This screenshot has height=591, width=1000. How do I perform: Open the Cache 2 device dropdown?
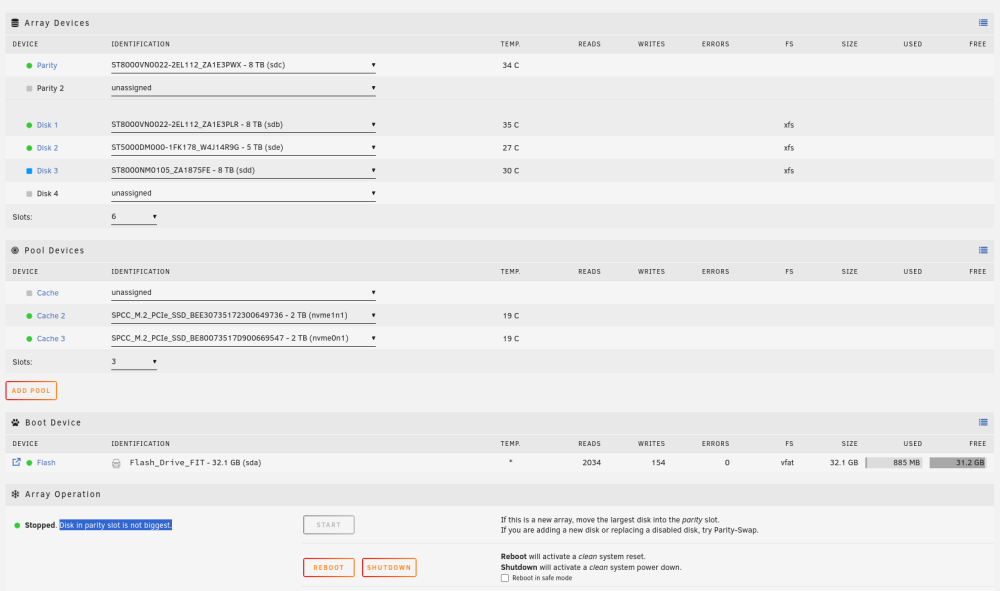243,316
